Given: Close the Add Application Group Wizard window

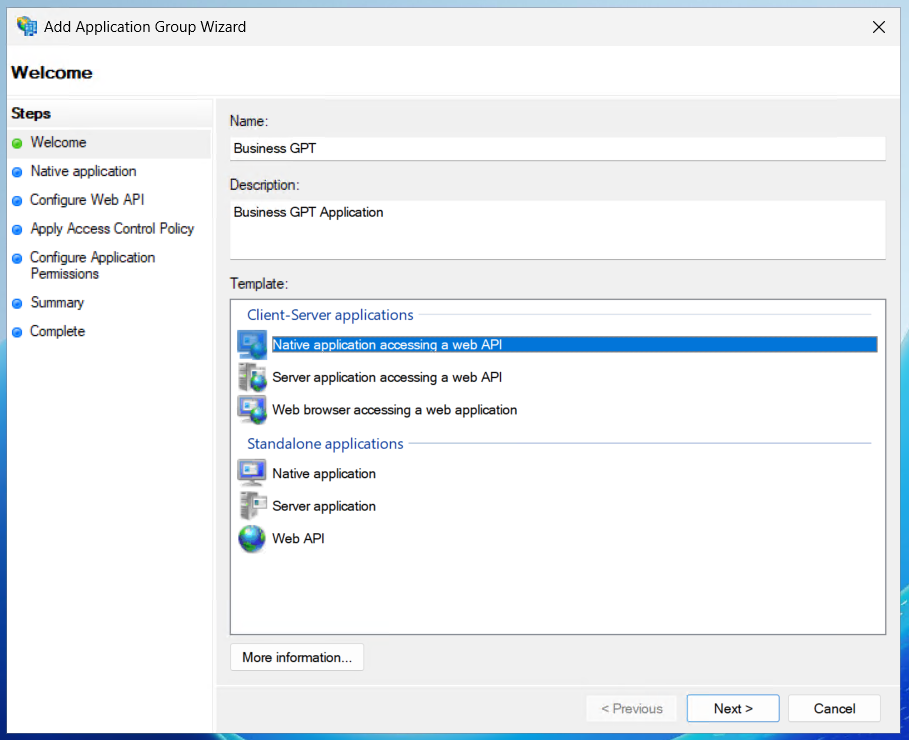Looking at the screenshot, I should pos(879,27).
